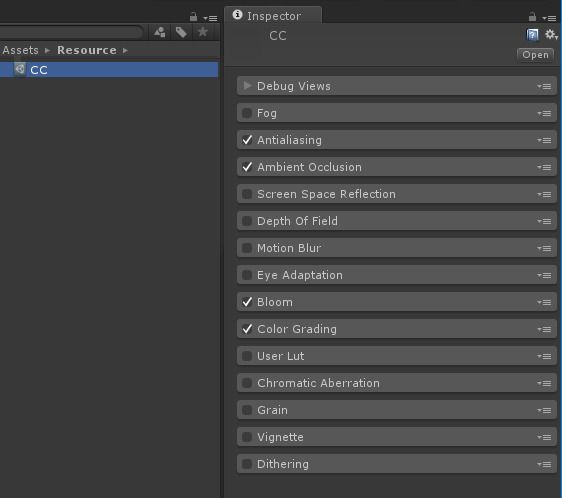Enable the User Lut checkbox

click(x=247, y=356)
